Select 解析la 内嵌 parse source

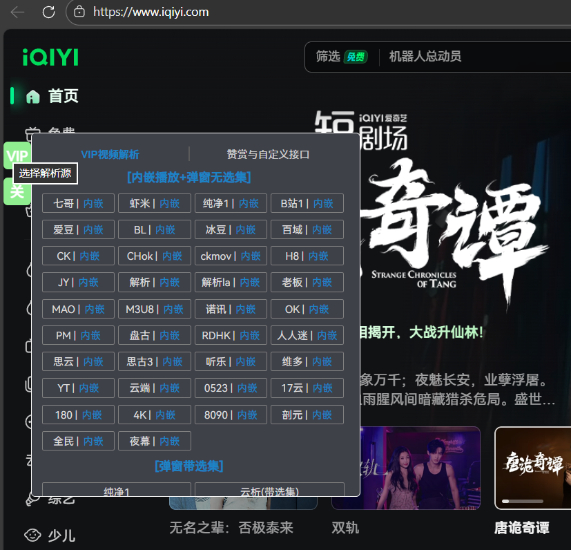(x=231, y=282)
